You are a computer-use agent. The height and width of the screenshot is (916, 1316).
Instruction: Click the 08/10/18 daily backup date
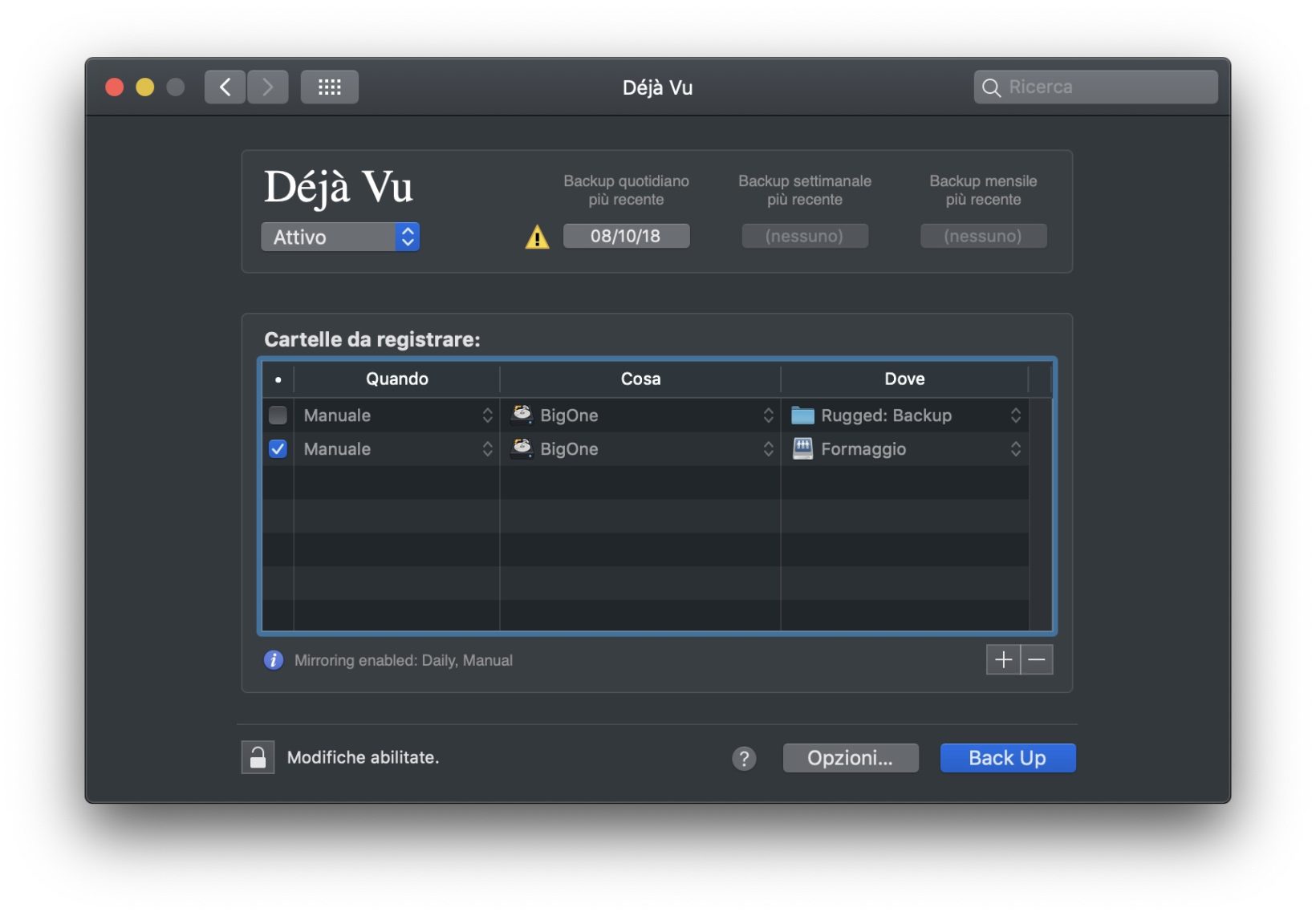pos(626,236)
